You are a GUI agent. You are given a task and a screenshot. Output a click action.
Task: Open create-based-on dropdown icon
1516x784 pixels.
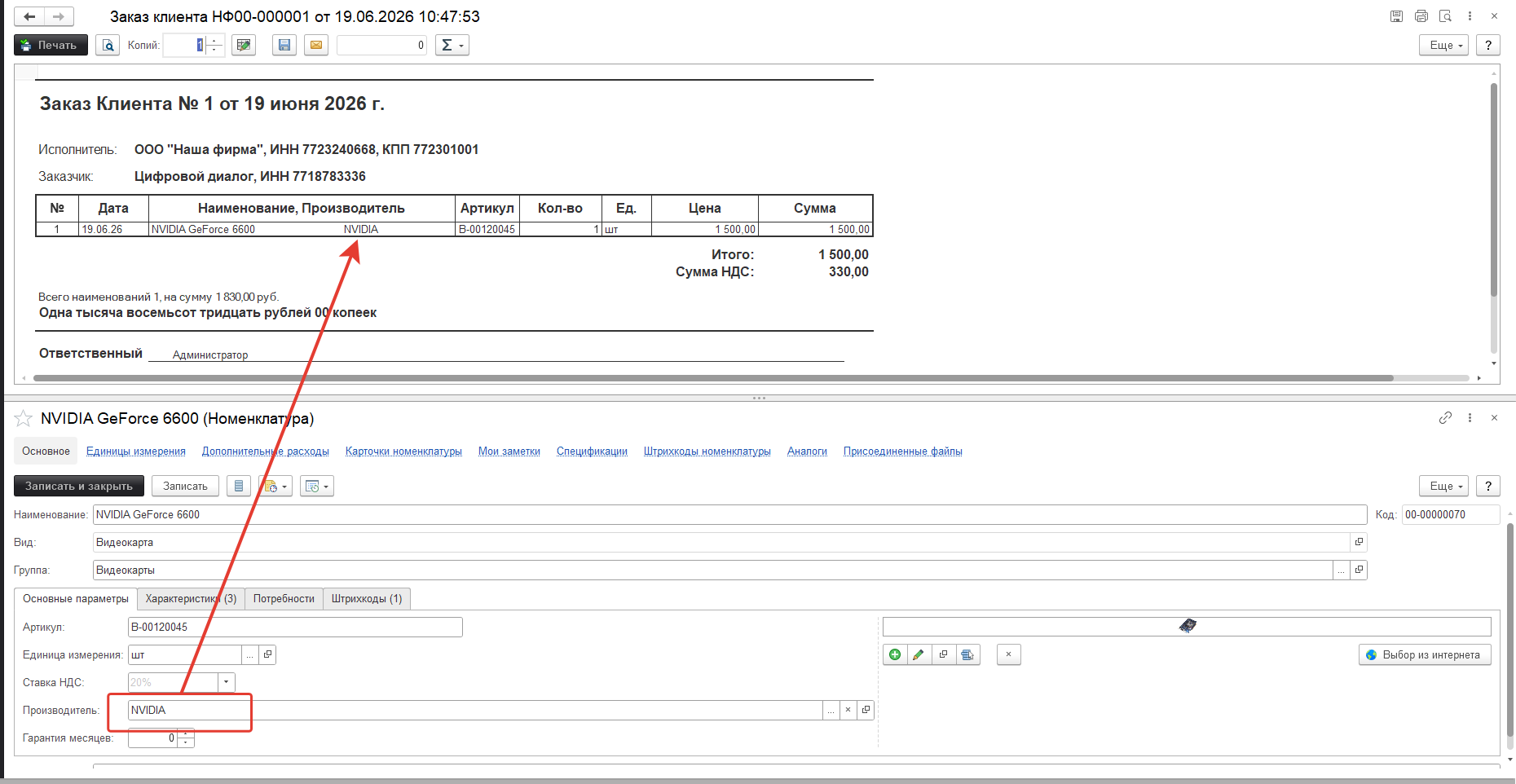coord(275,486)
